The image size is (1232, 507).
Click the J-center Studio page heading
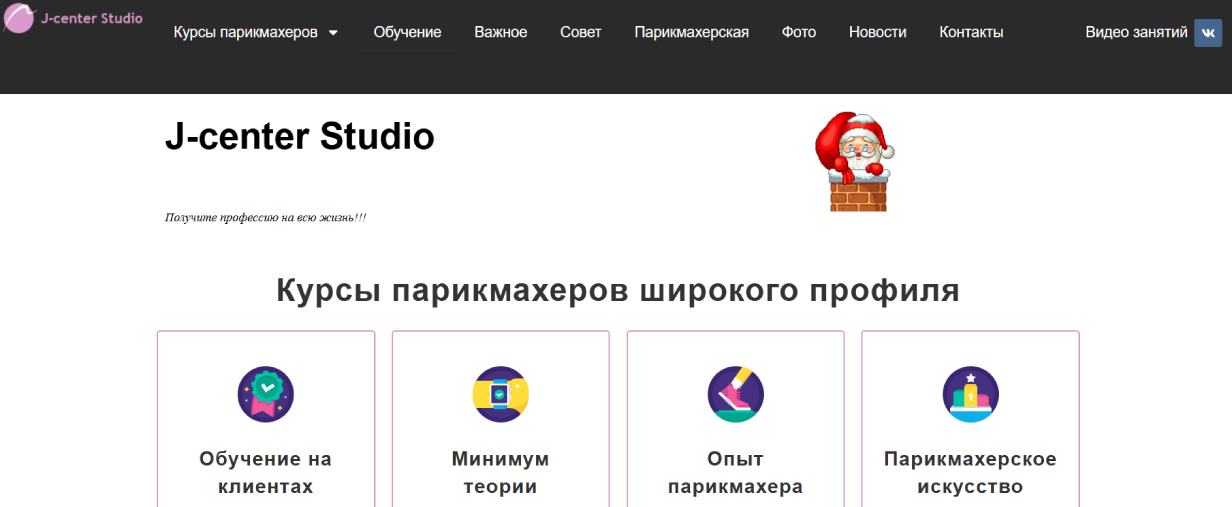click(x=300, y=136)
